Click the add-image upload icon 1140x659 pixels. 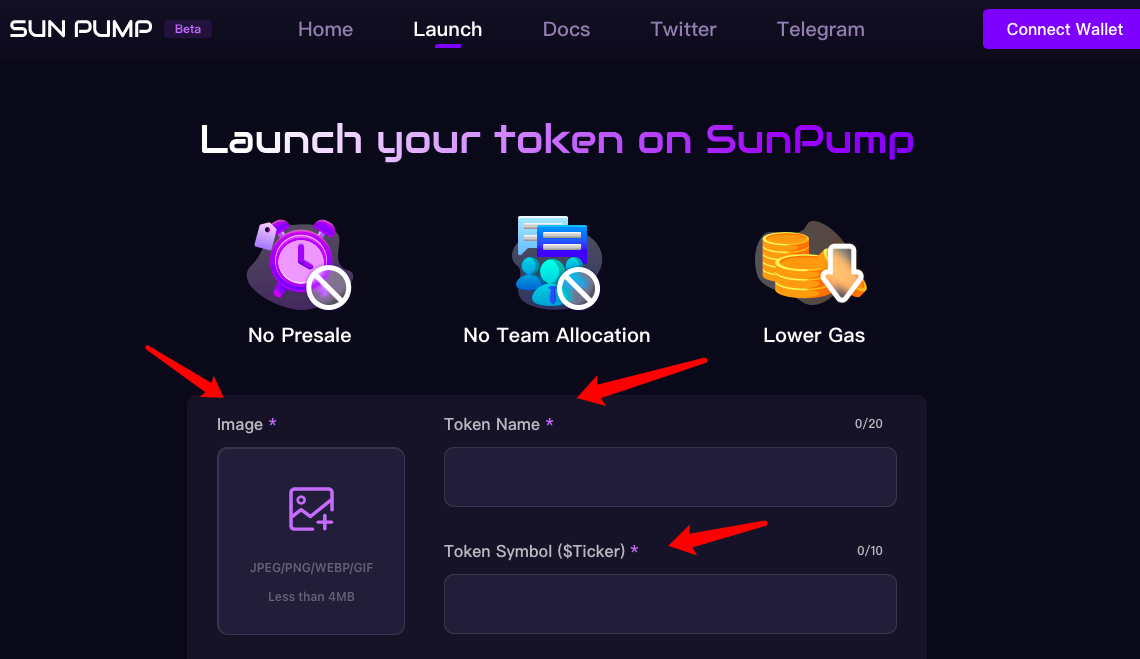point(310,508)
